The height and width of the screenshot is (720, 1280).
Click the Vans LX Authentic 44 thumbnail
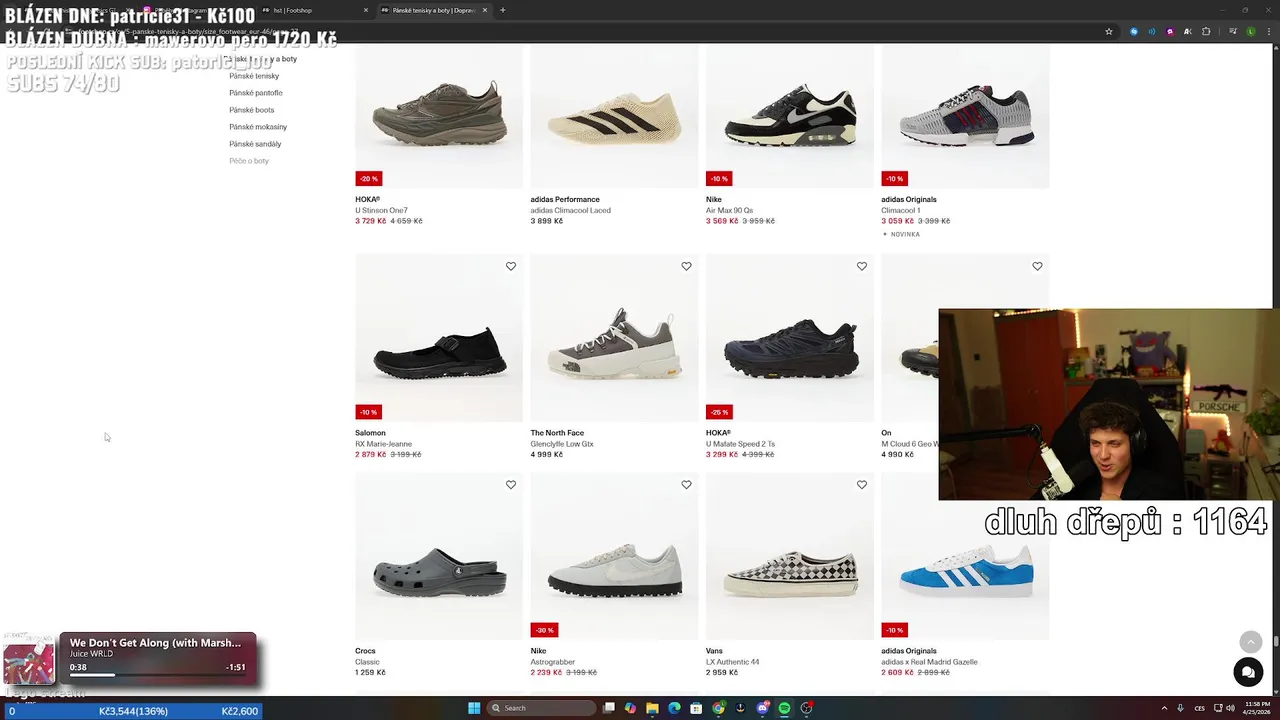click(x=789, y=570)
